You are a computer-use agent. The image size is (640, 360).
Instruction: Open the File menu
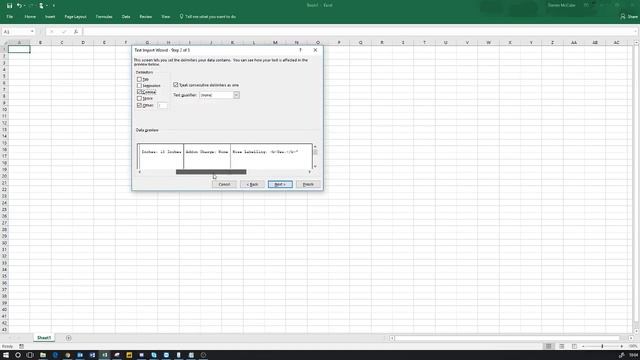pos(9,17)
